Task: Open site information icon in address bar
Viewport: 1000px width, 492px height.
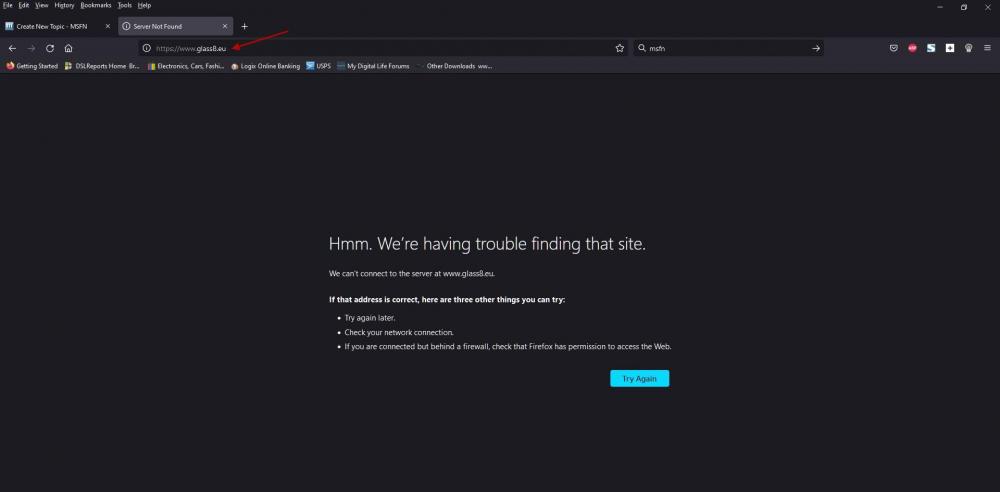Action: [147, 48]
